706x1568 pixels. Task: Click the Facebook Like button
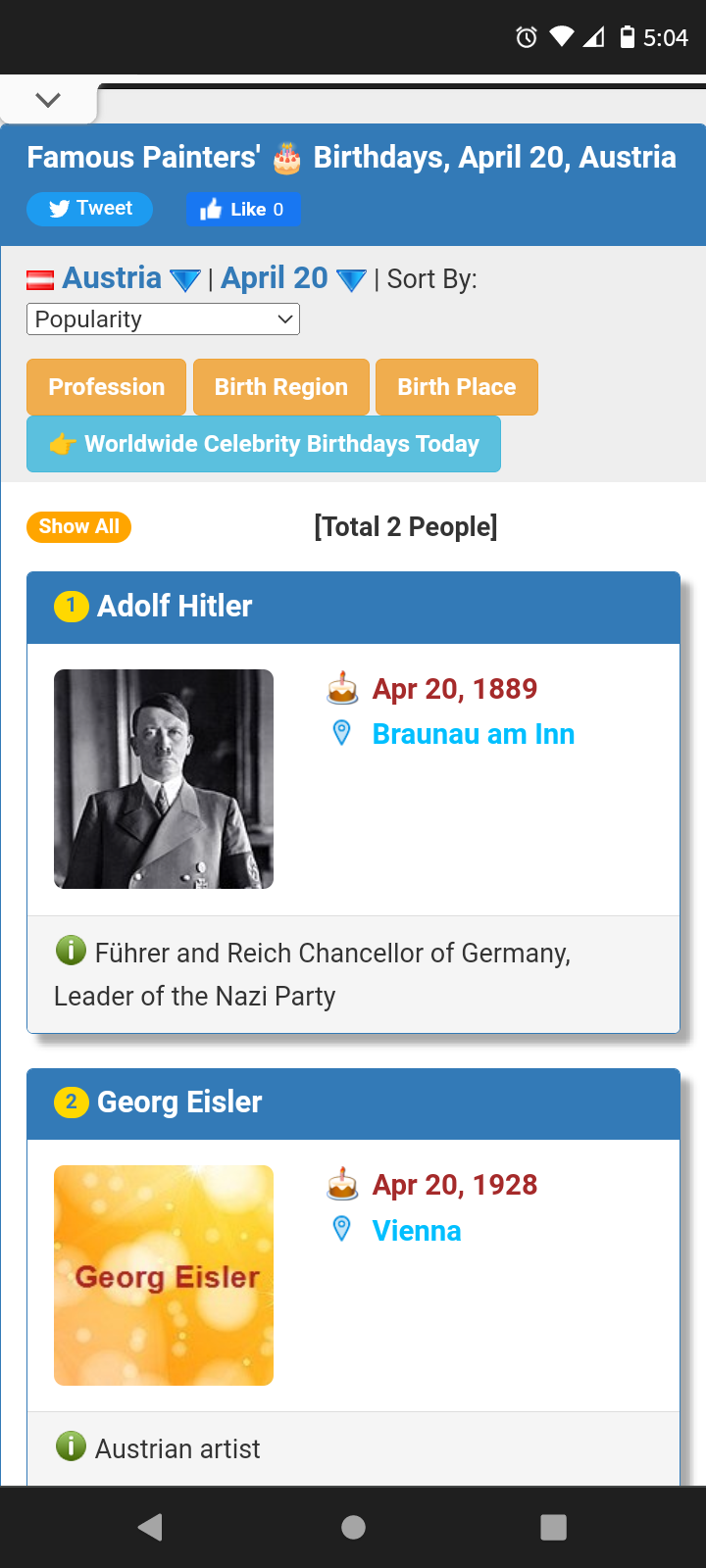[x=243, y=209]
